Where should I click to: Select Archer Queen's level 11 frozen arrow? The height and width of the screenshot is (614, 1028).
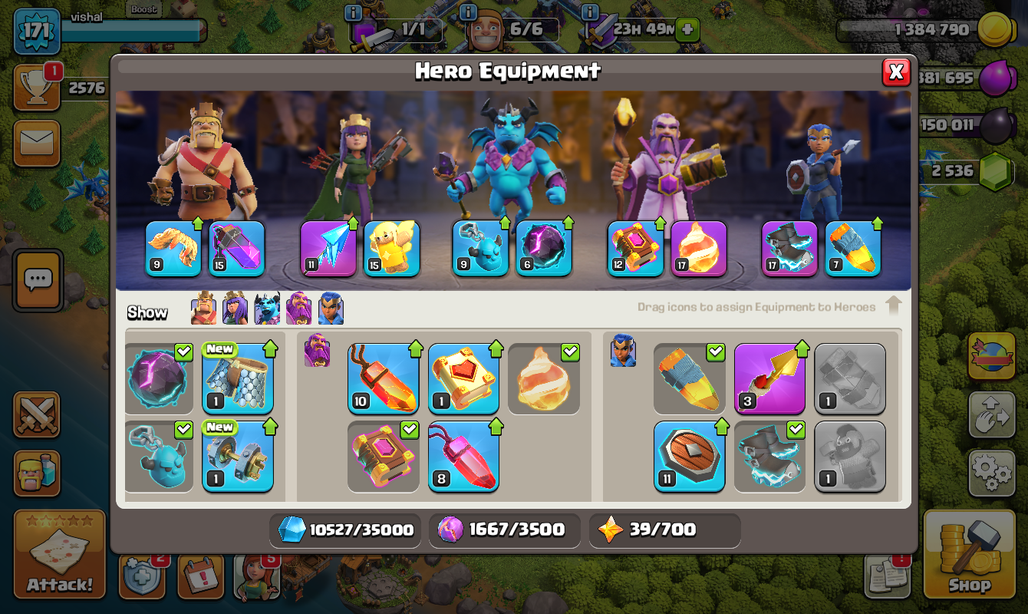tap(328, 248)
